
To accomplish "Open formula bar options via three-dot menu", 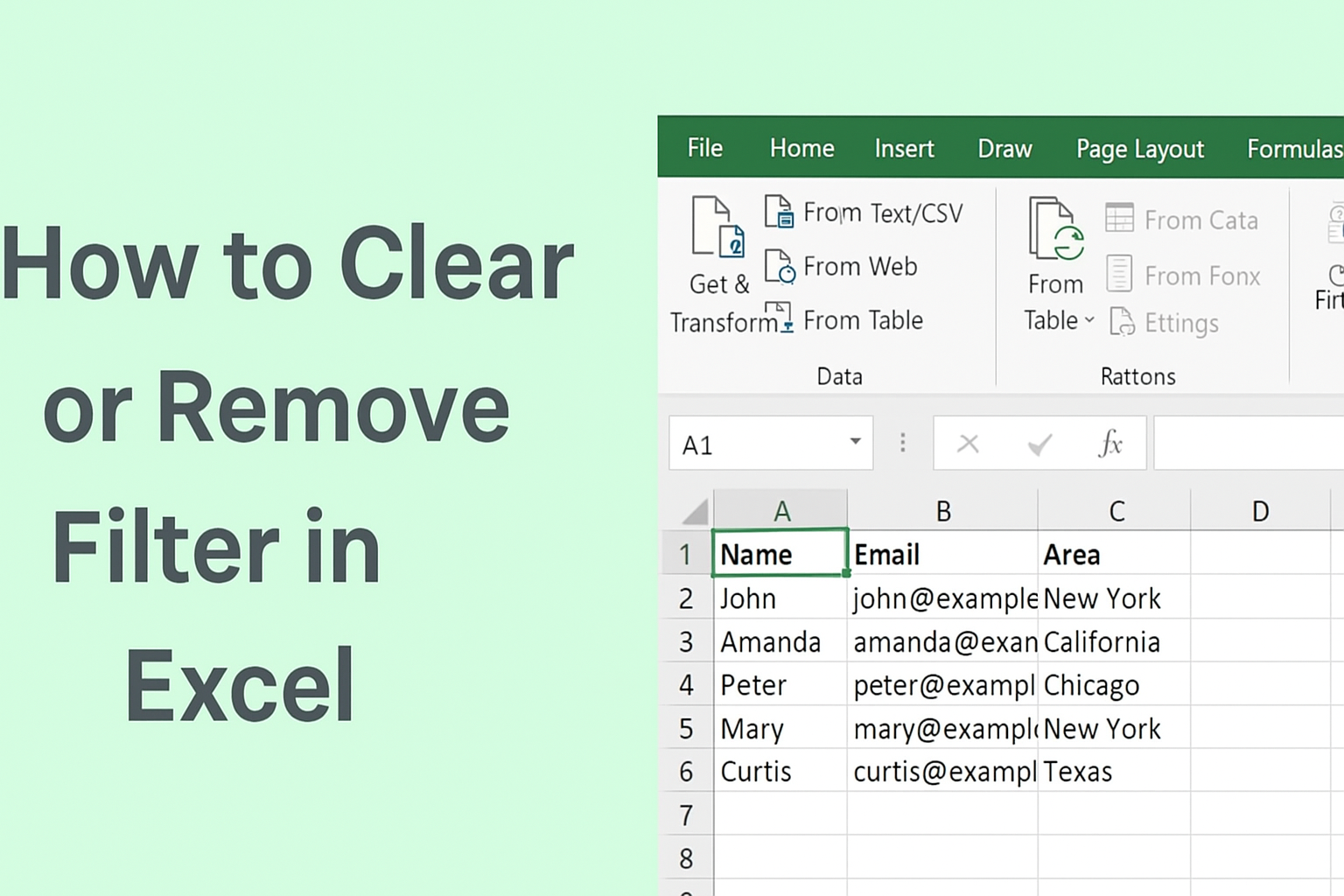I will 903,443.
